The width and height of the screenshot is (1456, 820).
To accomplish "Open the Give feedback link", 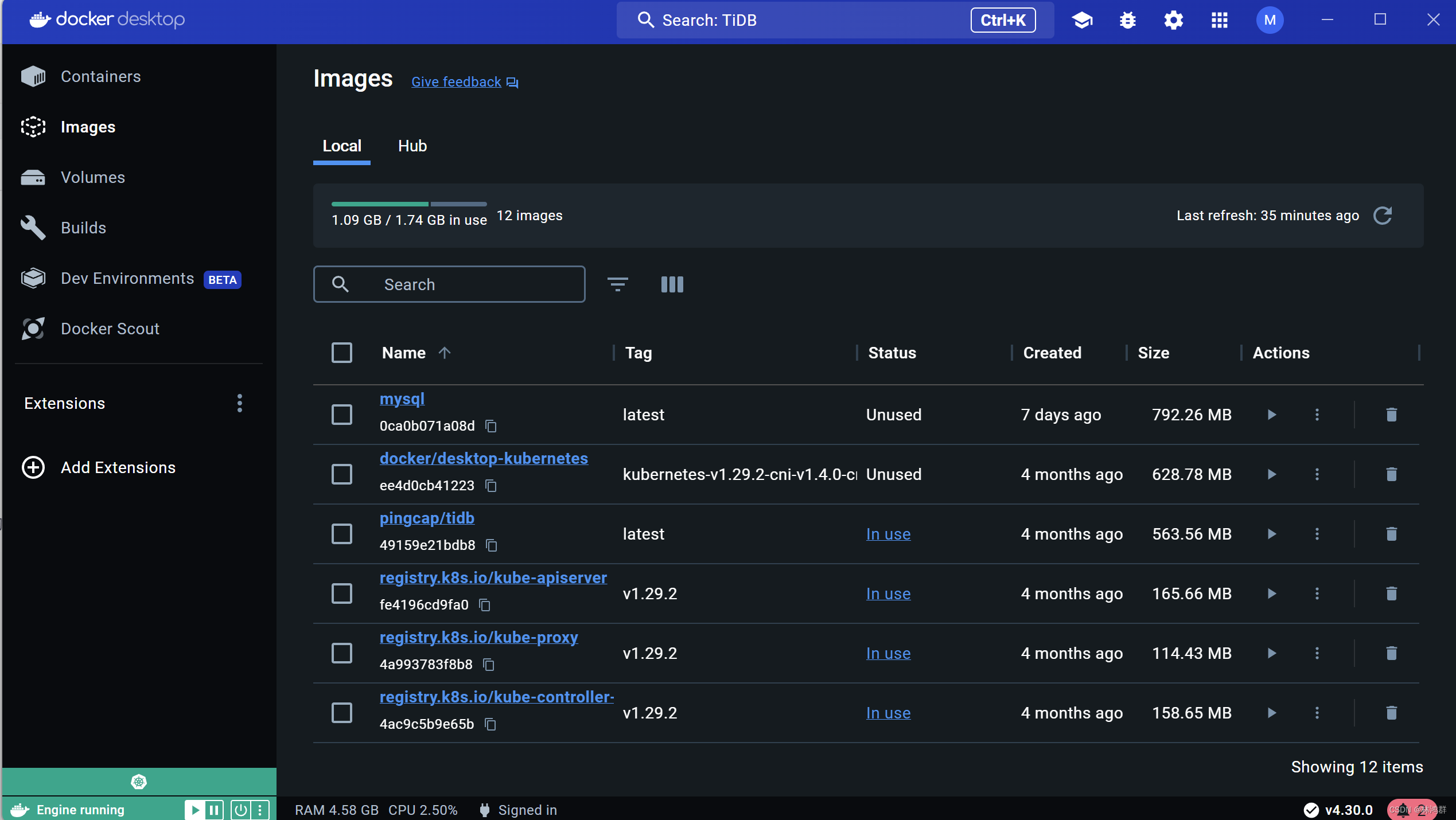I will coord(455,81).
